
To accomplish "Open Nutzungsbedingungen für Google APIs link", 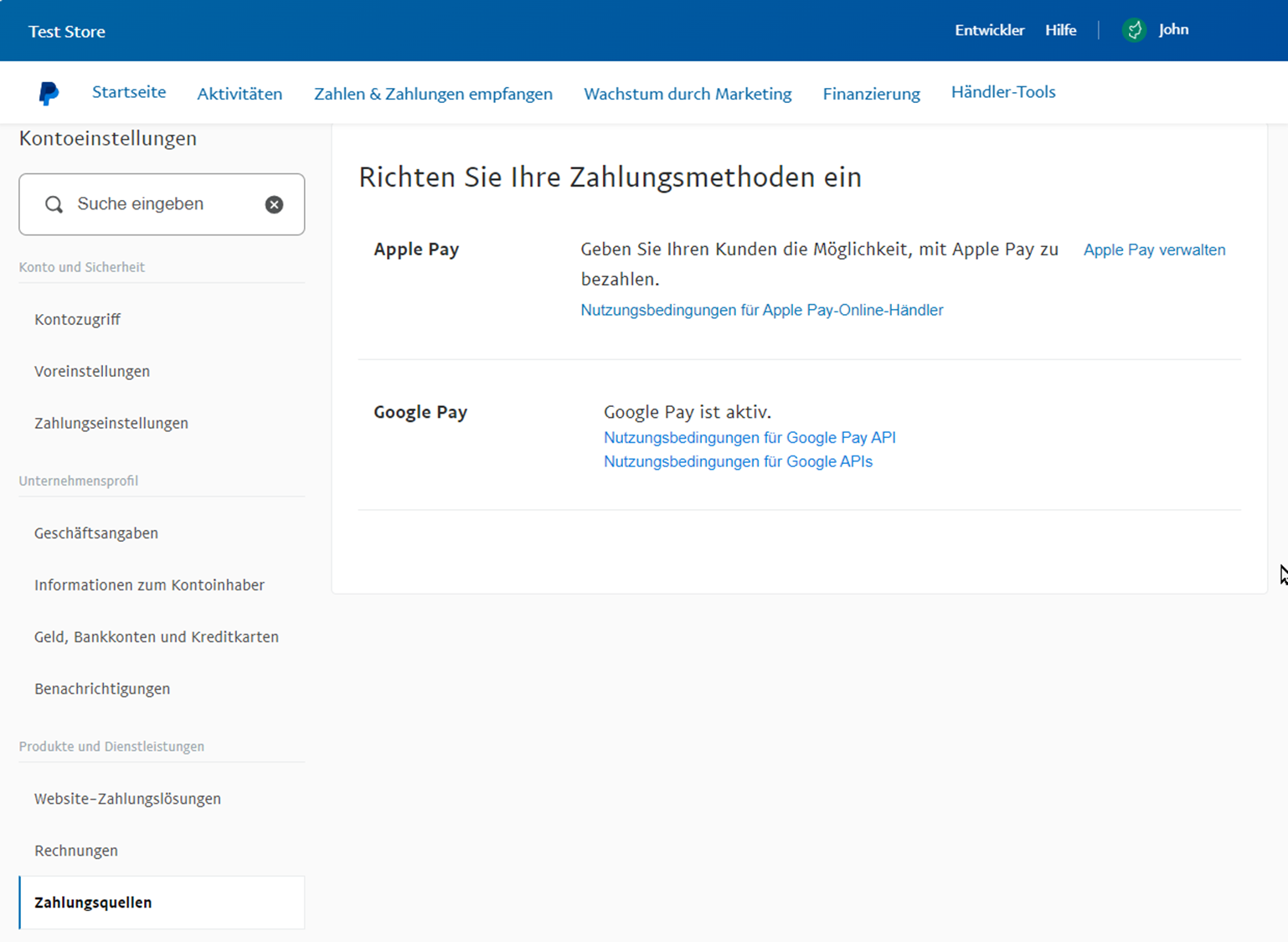I will [x=738, y=461].
